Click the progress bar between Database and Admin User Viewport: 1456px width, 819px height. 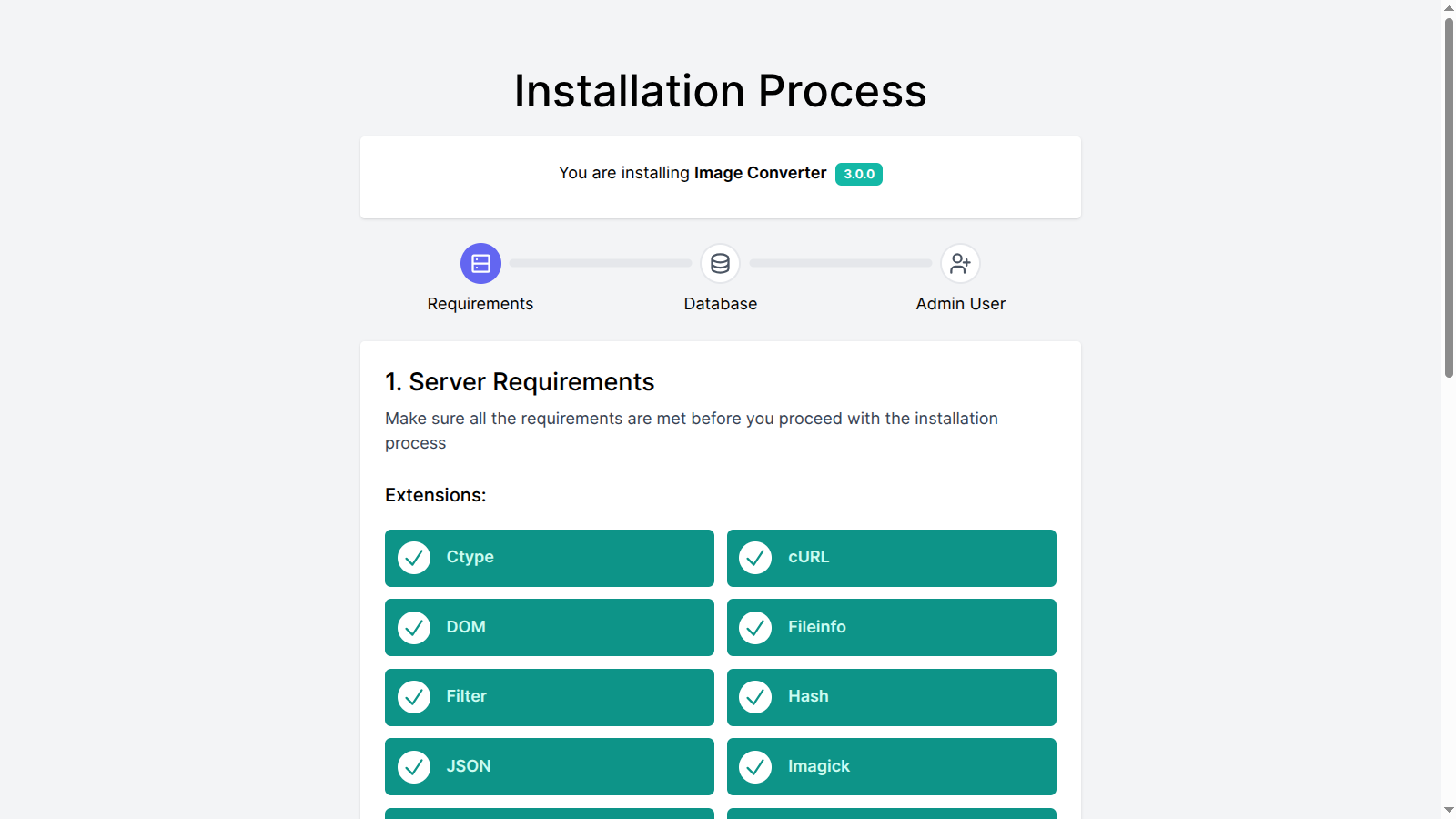click(841, 263)
